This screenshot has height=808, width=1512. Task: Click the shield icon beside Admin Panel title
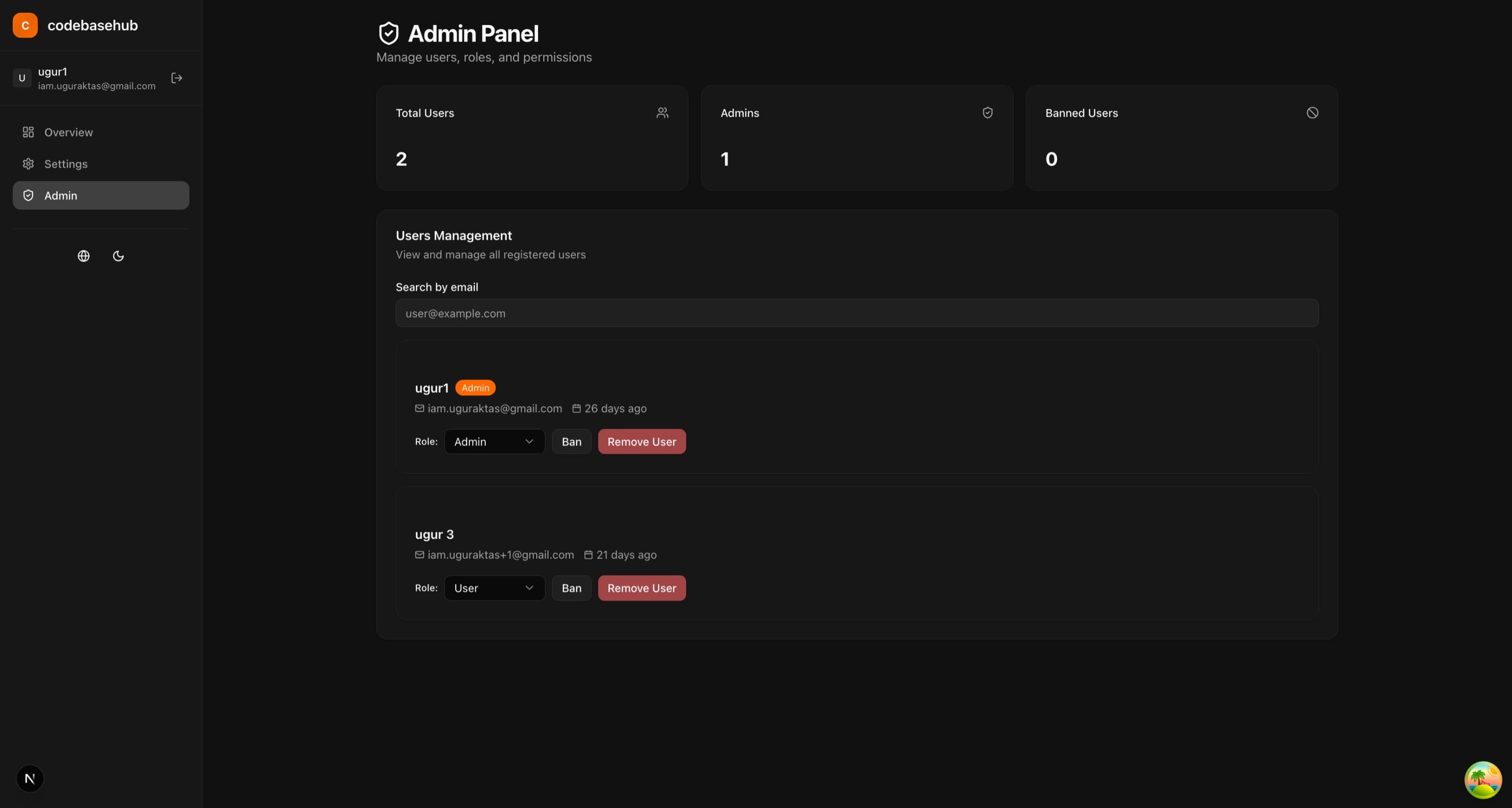(388, 32)
